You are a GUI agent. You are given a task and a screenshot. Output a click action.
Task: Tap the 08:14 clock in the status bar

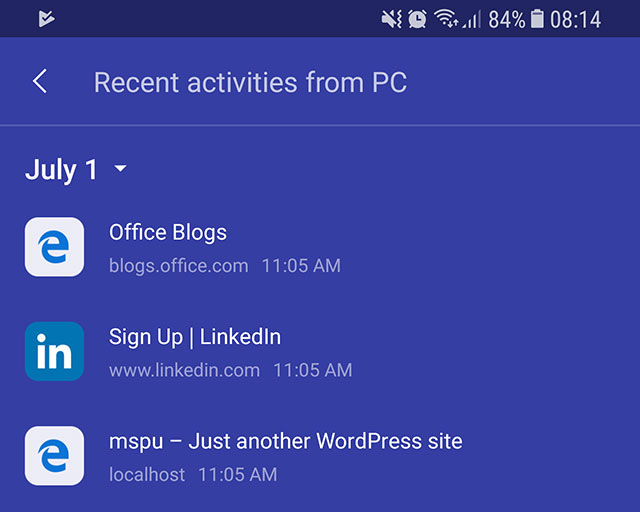pyautogui.click(x=575, y=19)
